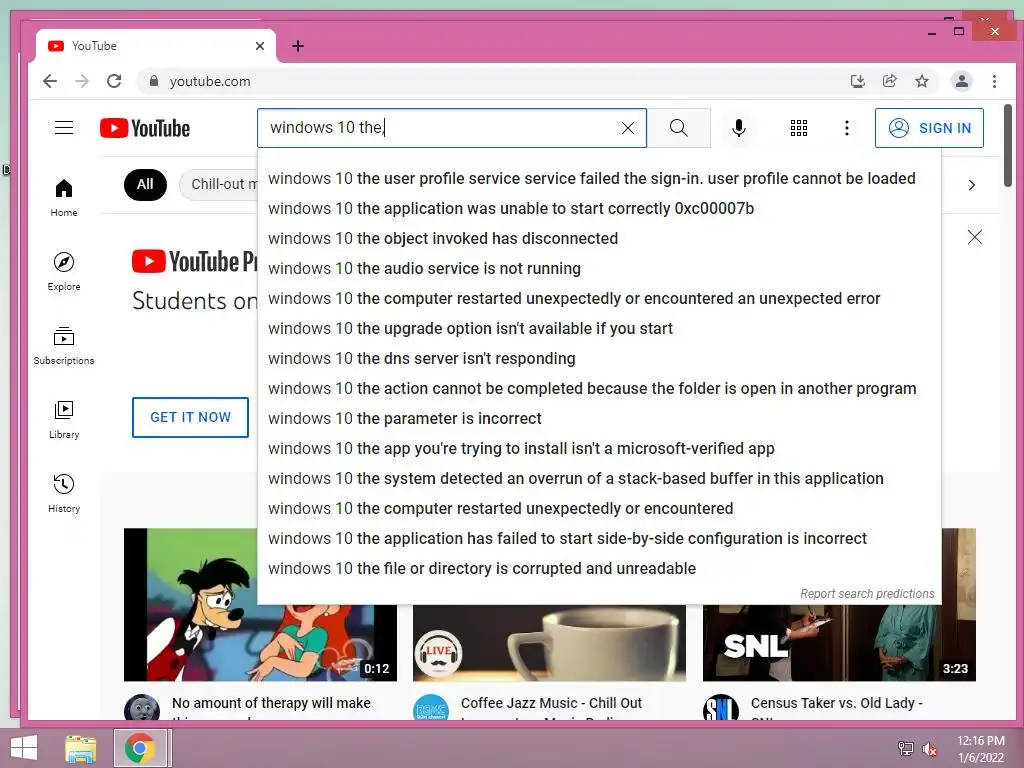The height and width of the screenshot is (768, 1024).
Task: Go to Home in sidebar
Action: click(64, 198)
